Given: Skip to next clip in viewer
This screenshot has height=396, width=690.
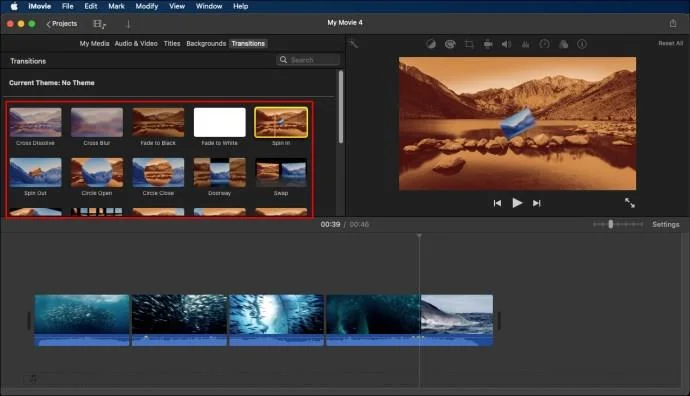Looking at the screenshot, I should 536,203.
